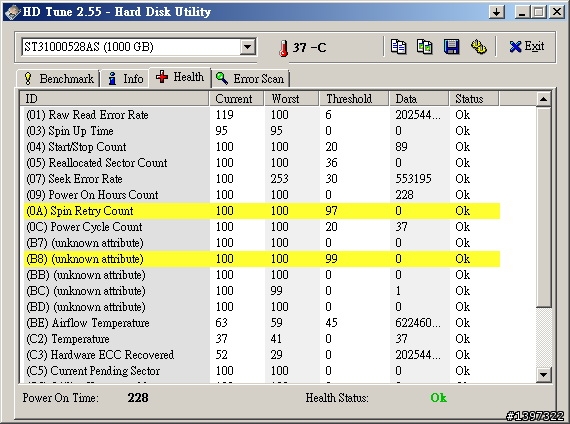
Task: Click the vertical scrollbar thumb
Action: pos(543,207)
